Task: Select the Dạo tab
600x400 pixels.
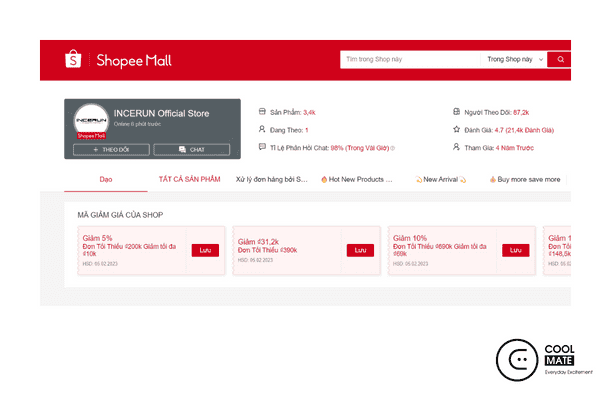Action: 106,179
